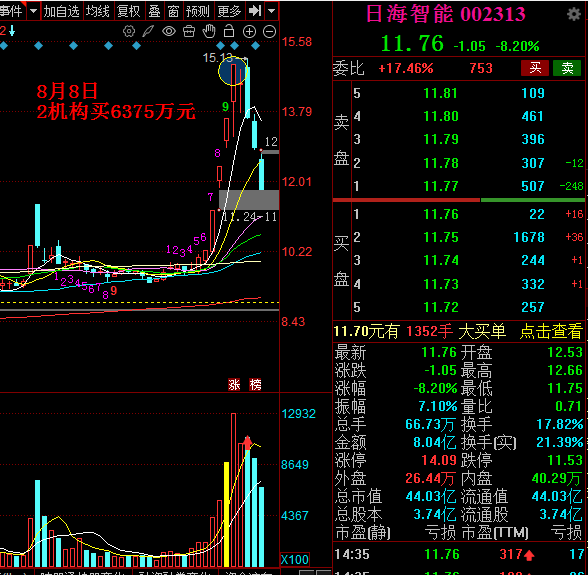
Task: Click the red arrow beside 317
Action: (529, 555)
